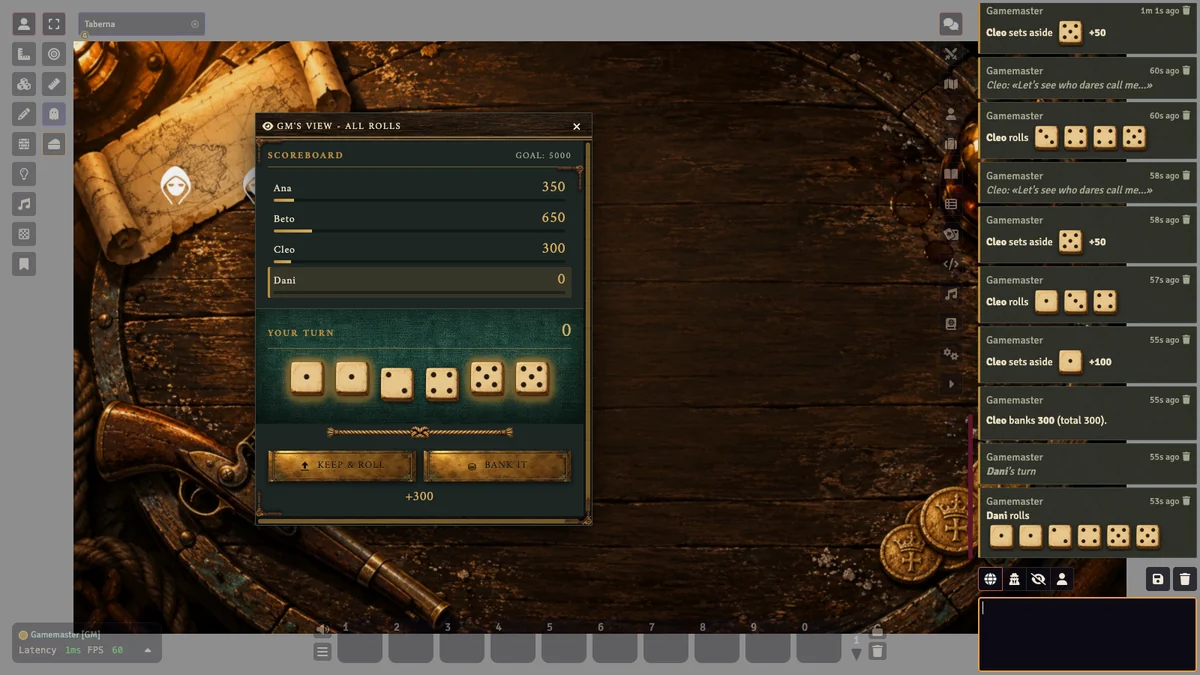Delete the "Cleo banks 300" chat message

pyautogui.click(x=1186, y=400)
